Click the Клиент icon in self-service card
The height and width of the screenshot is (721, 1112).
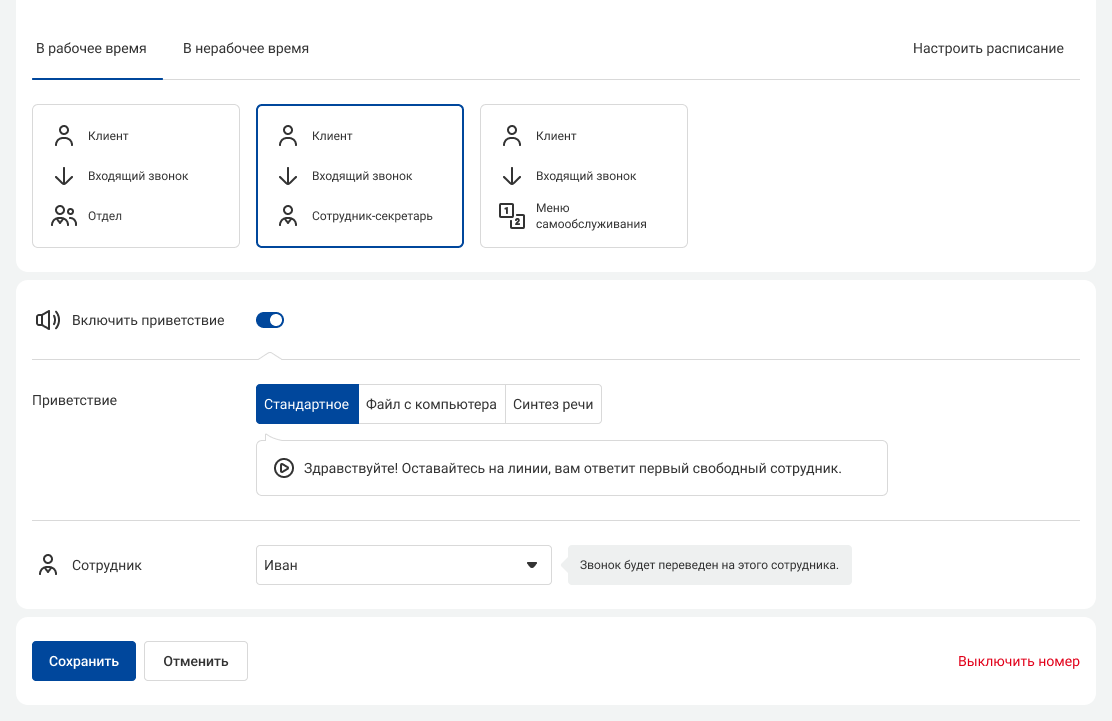(512, 136)
